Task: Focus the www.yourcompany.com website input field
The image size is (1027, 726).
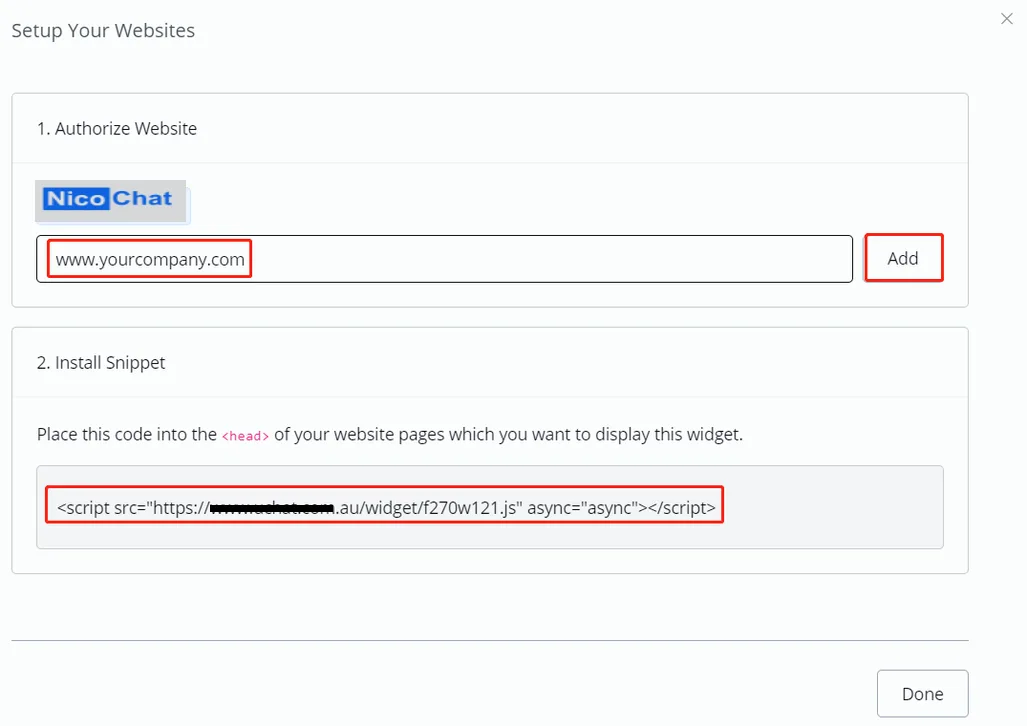Action: point(444,259)
